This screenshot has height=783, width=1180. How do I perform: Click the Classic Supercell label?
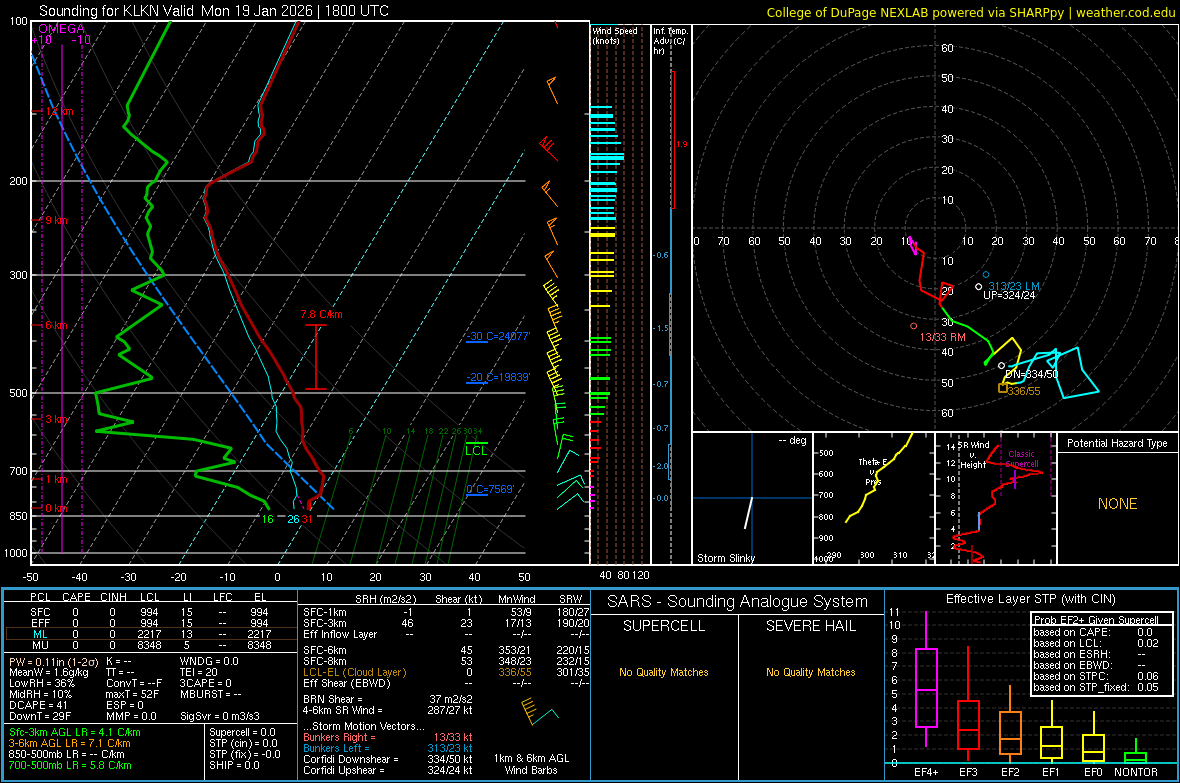click(1022, 459)
